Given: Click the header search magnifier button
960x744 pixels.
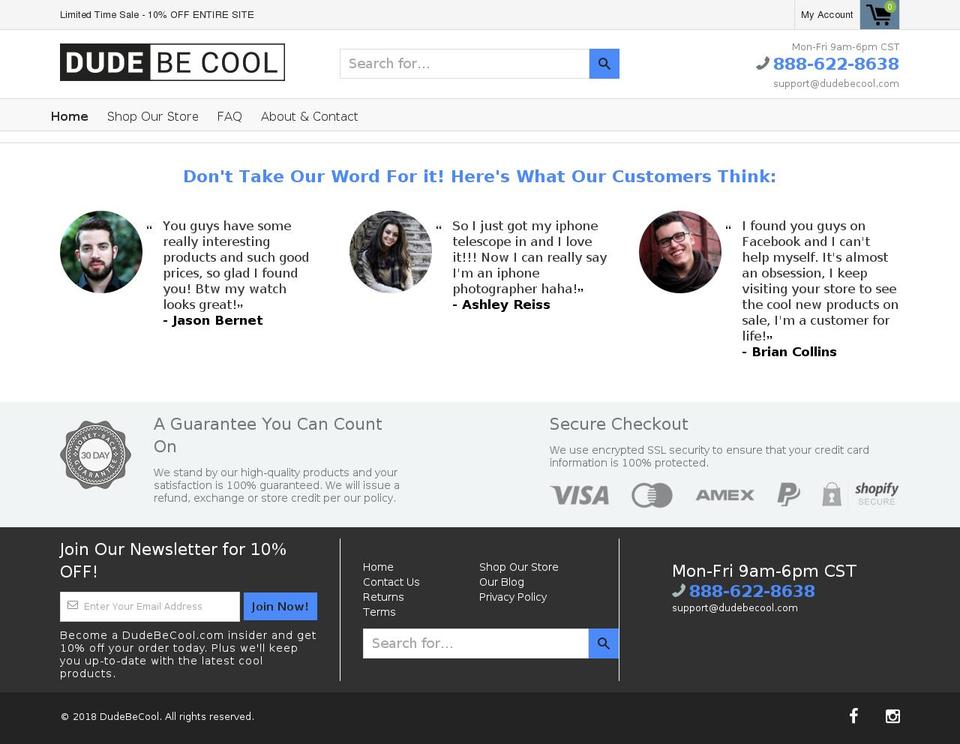Looking at the screenshot, I should point(604,64).
